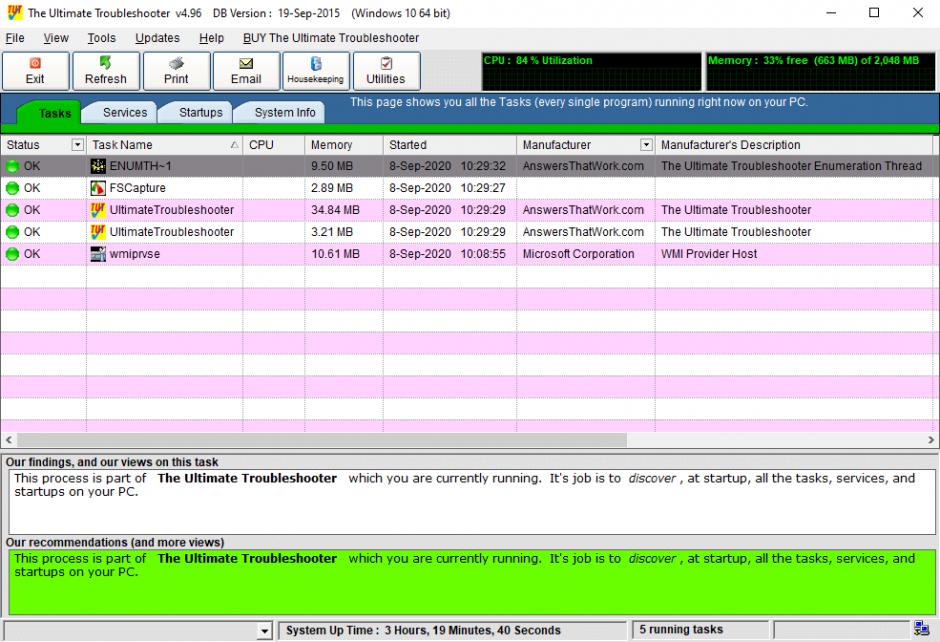The image size is (940, 642).
Task: Click the WMI Provider Host description
Action: pyautogui.click(x=709, y=254)
